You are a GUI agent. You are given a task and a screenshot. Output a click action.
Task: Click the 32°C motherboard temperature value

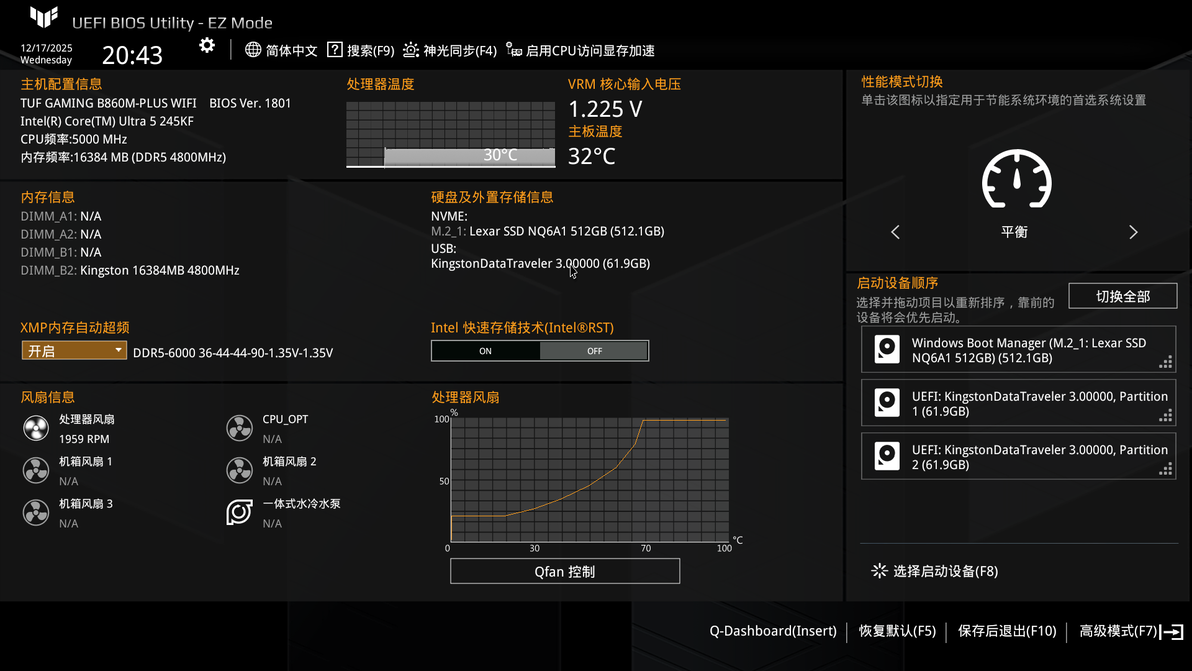pyautogui.click(x=591, y=156)
